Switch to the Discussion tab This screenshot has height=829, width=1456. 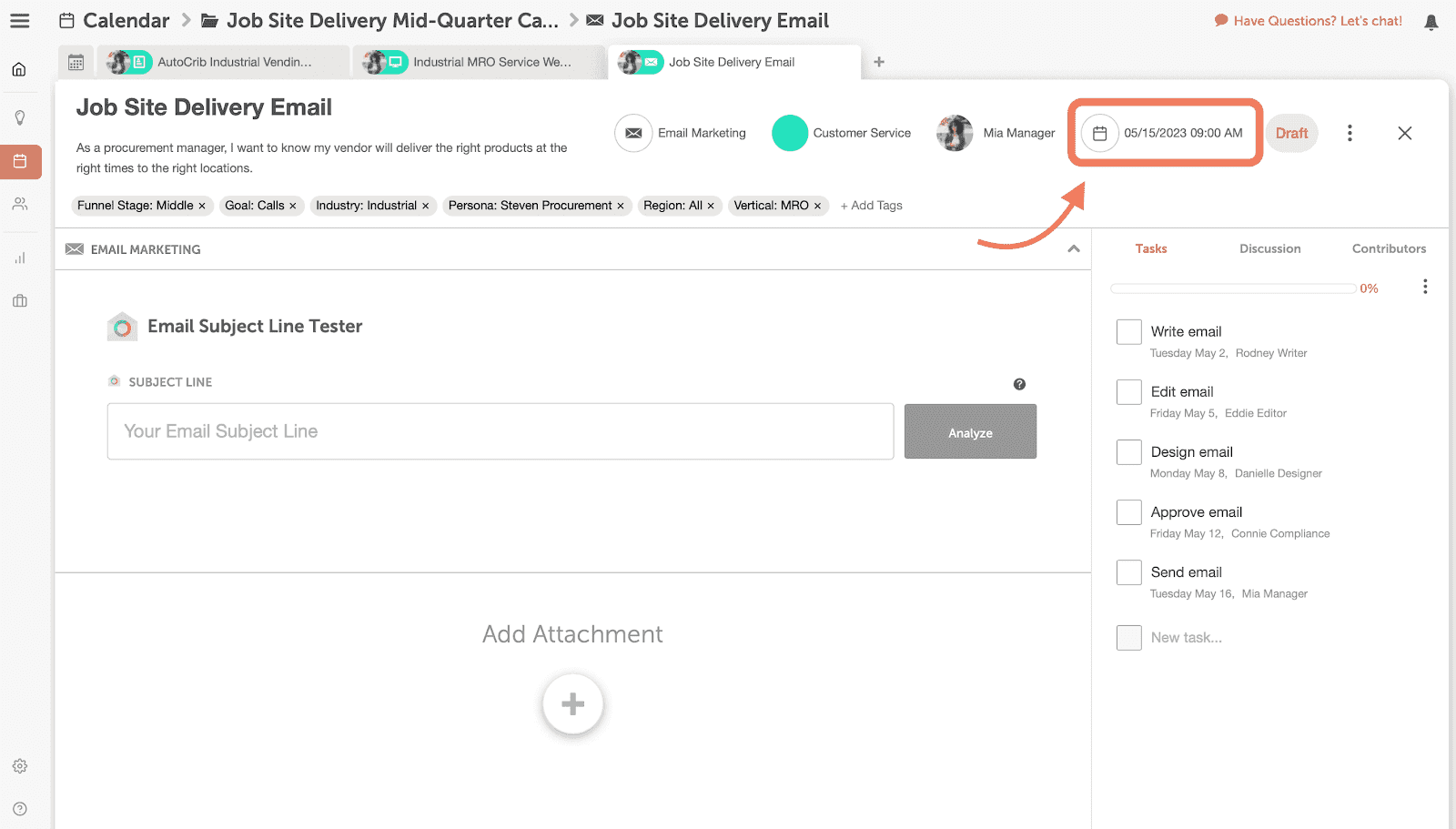tap(1269, 248)
